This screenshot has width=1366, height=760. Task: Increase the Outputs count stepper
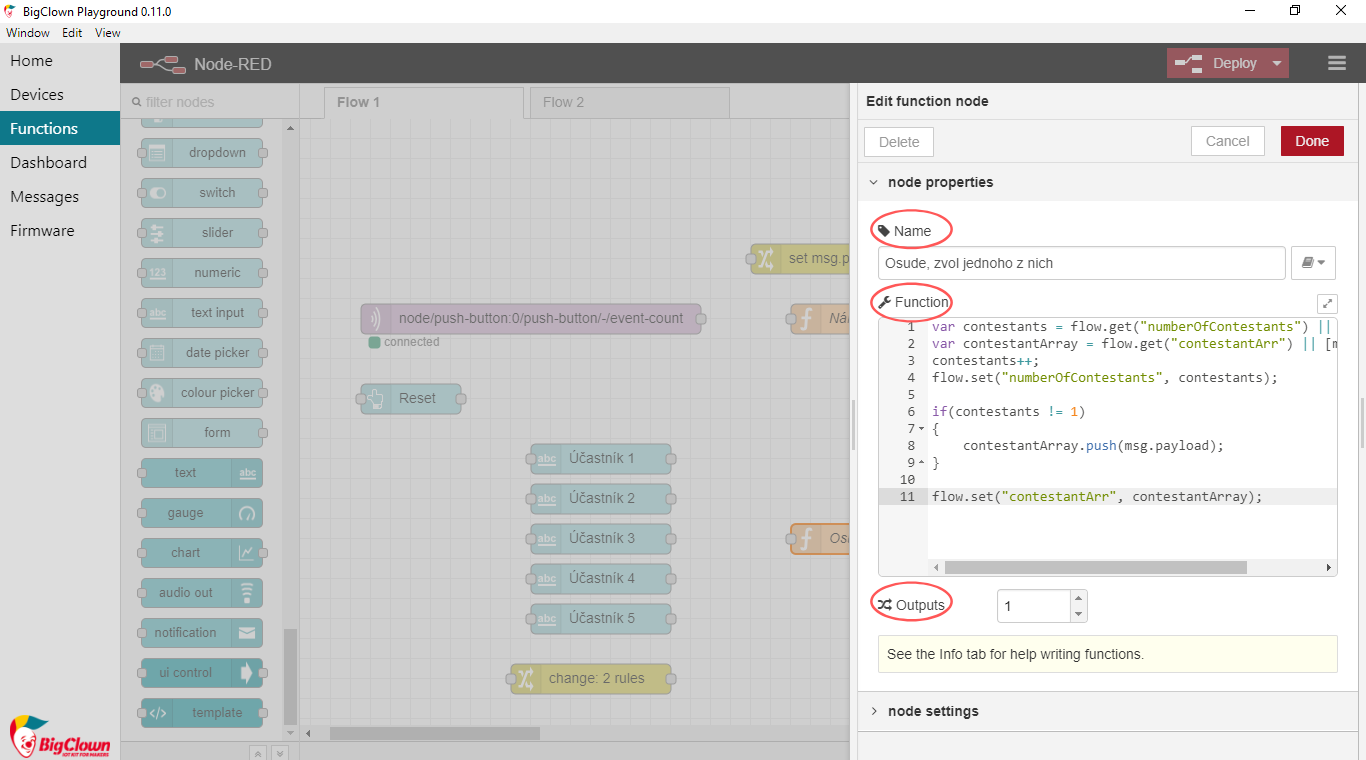tap(1078, 598)
